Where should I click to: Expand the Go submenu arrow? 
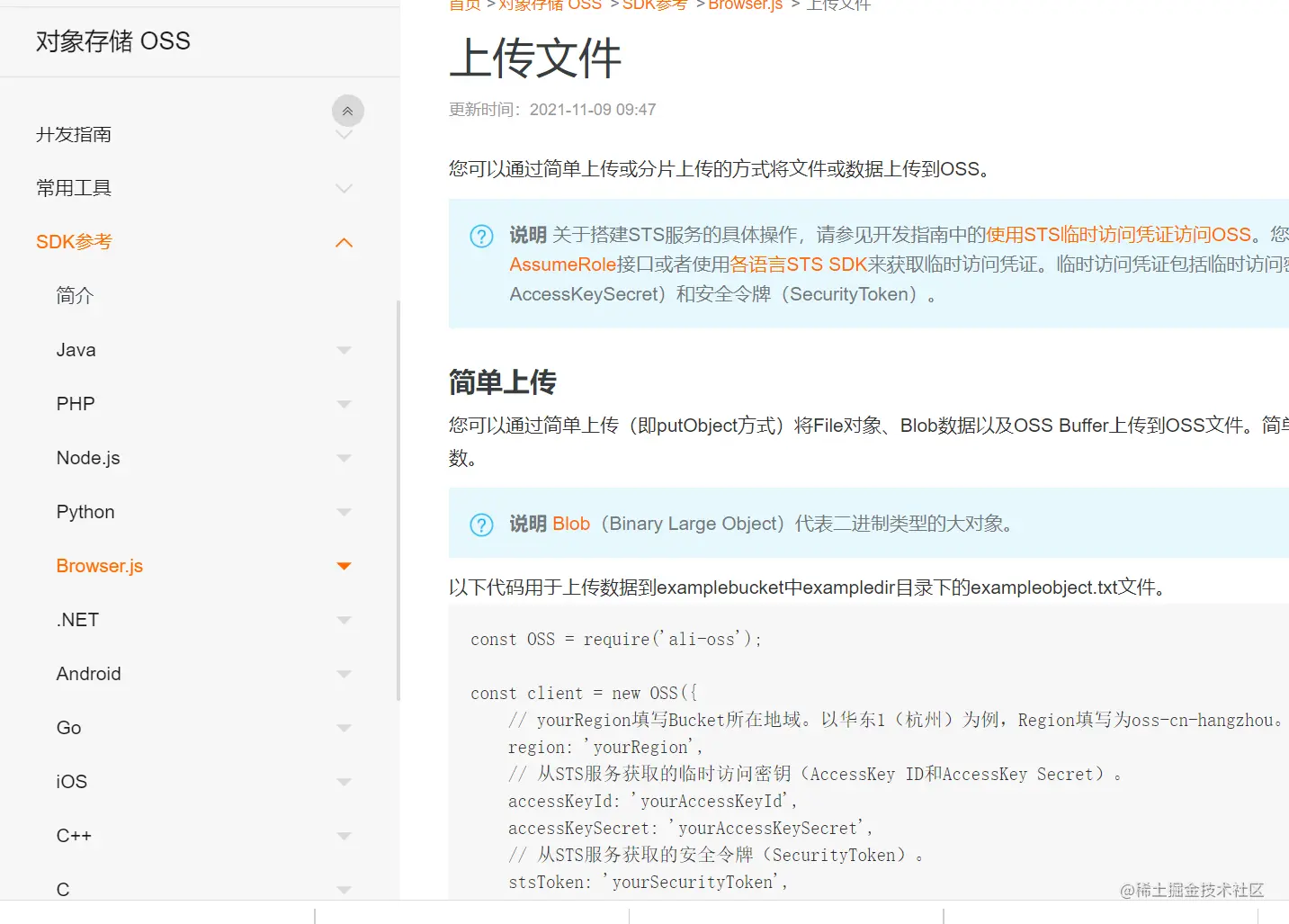coord(344,728)
